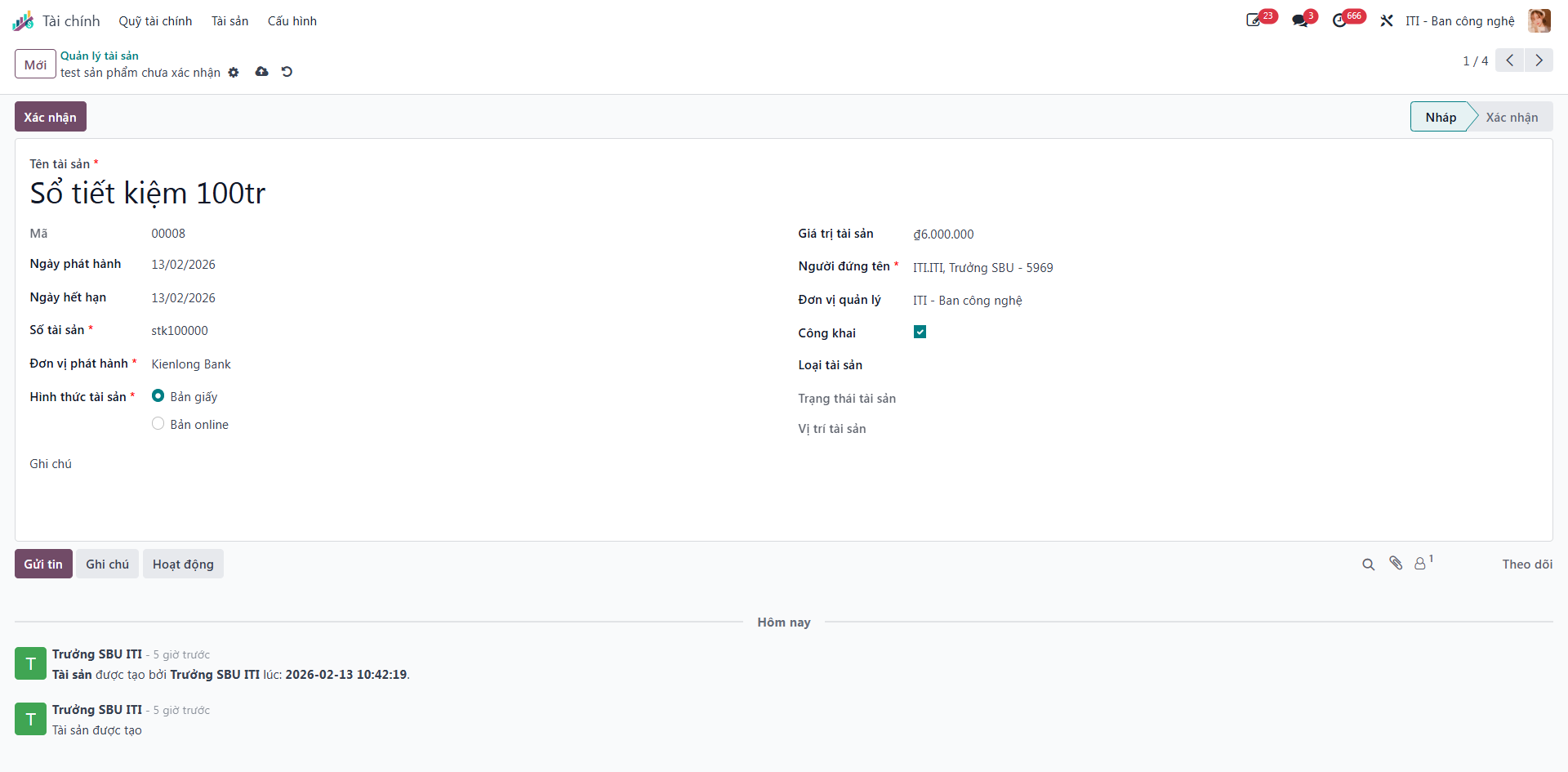Follow the Quản lý tài sản breadcrumb link

100,56
